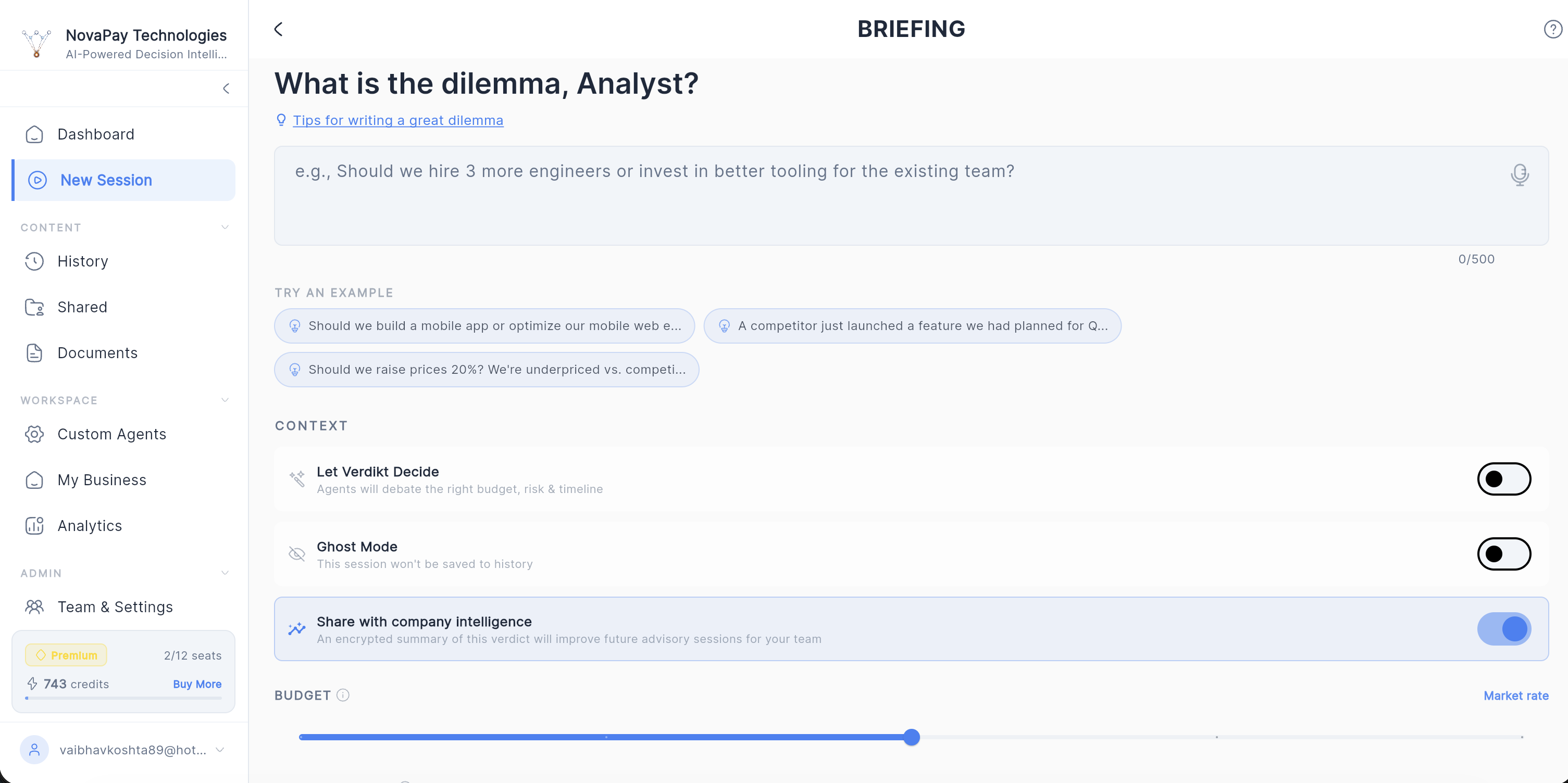Click the Budget info icon
This screenshot has height=783, width=1568.
tap(343, 695)
